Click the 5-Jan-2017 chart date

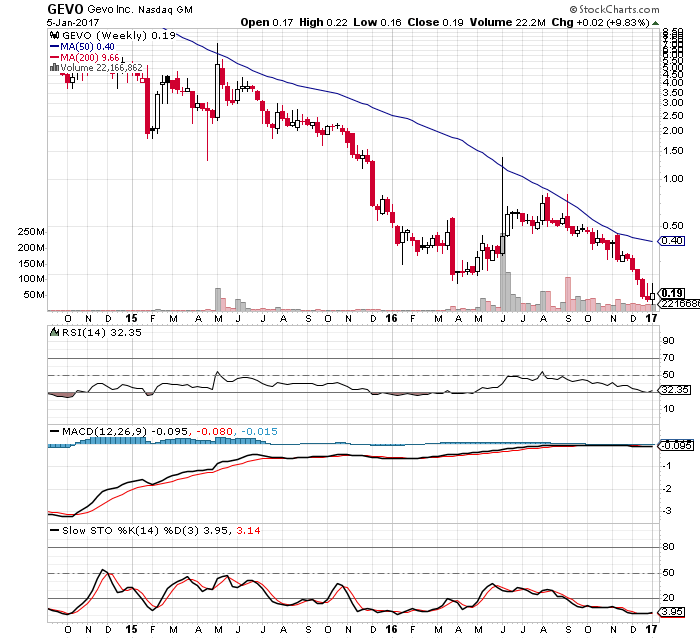click(x=73, y=22)
